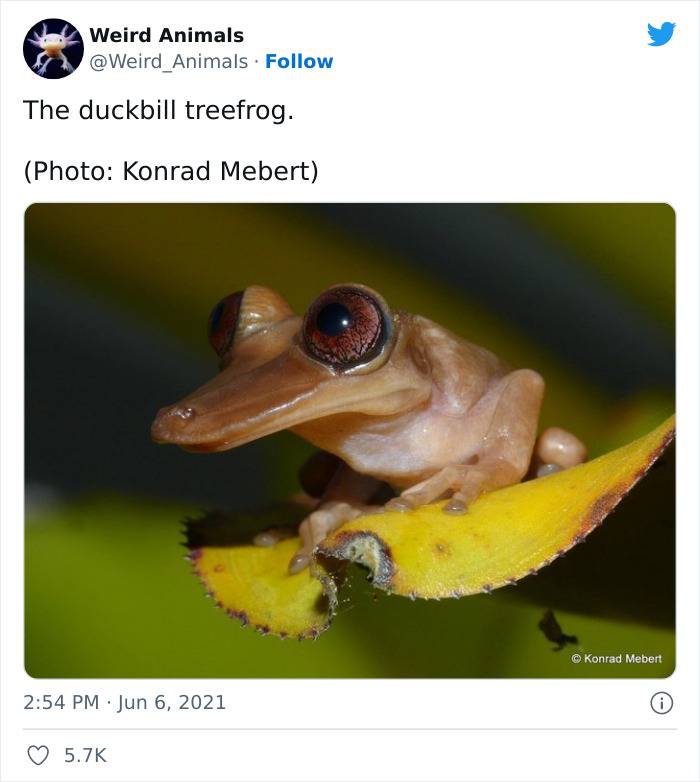This screenshot has height=782, width=700.
Task: Click the frog's hind leg on leaf
Action: pos(561,450)
